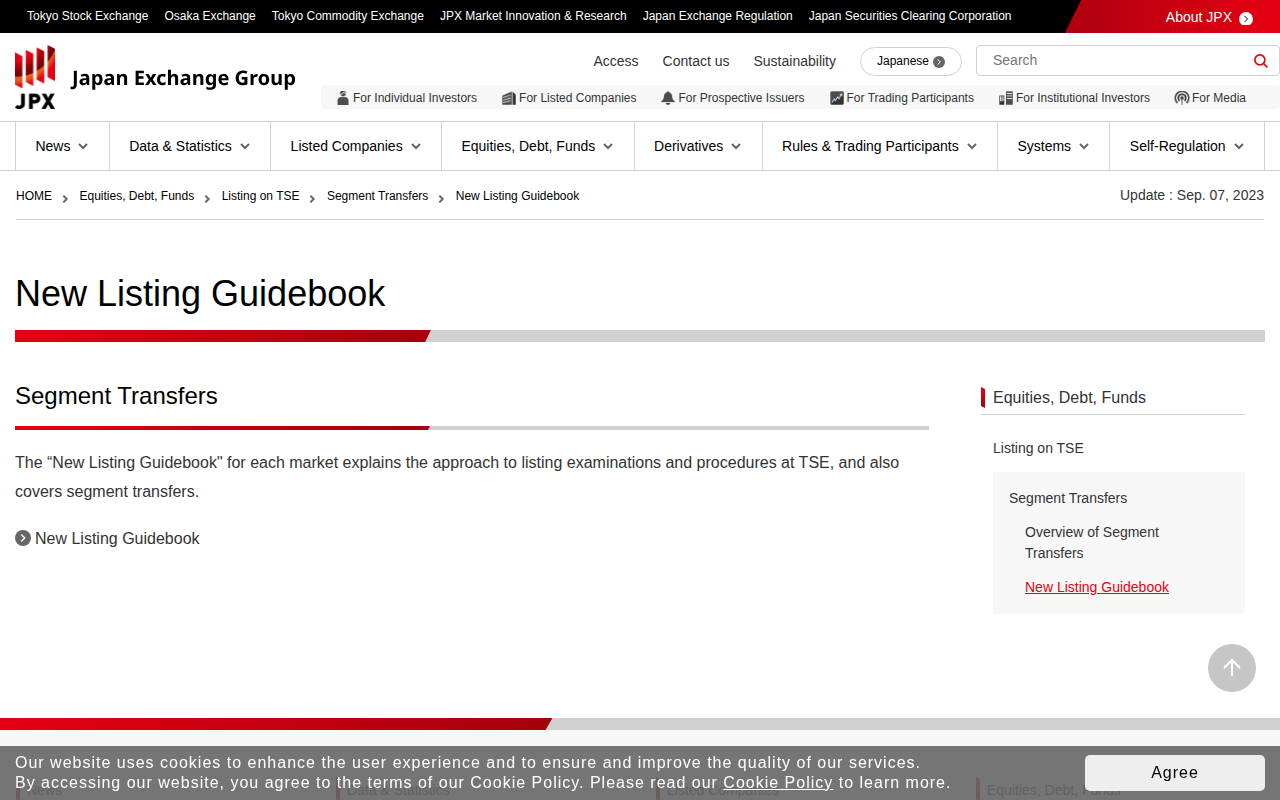The height and width of the screenshot is (800, 1280).
Task: Open the New Listing Guidebook content link
Action: click(117, 538)
